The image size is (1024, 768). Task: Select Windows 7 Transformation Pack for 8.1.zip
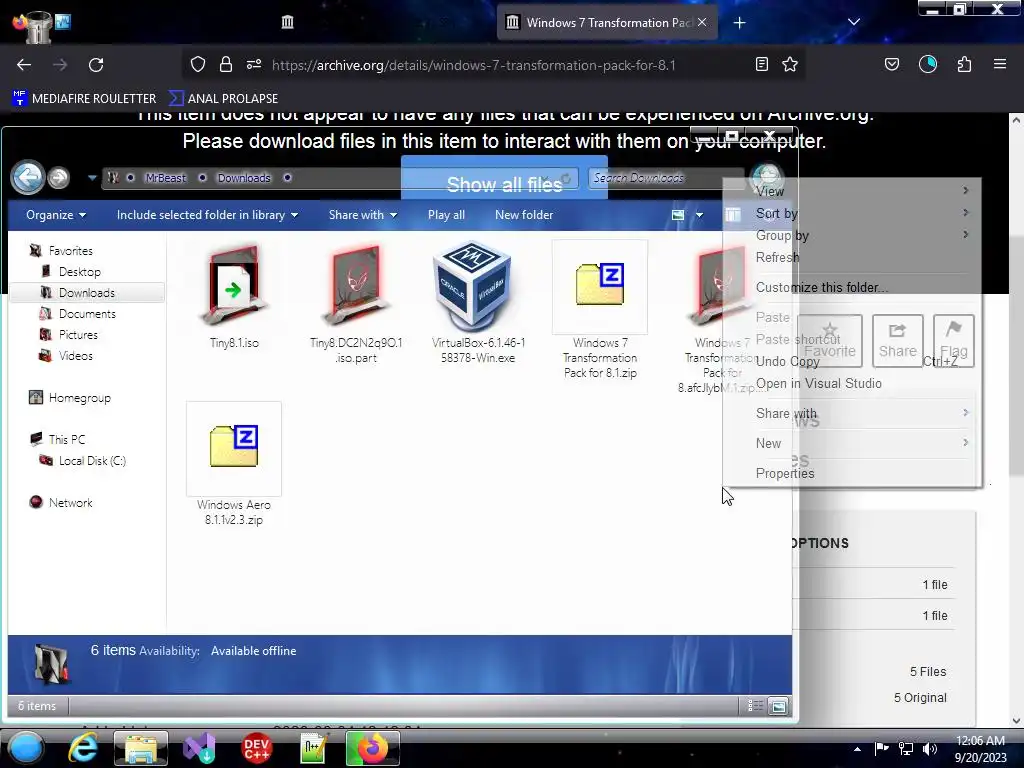point(600,285)
